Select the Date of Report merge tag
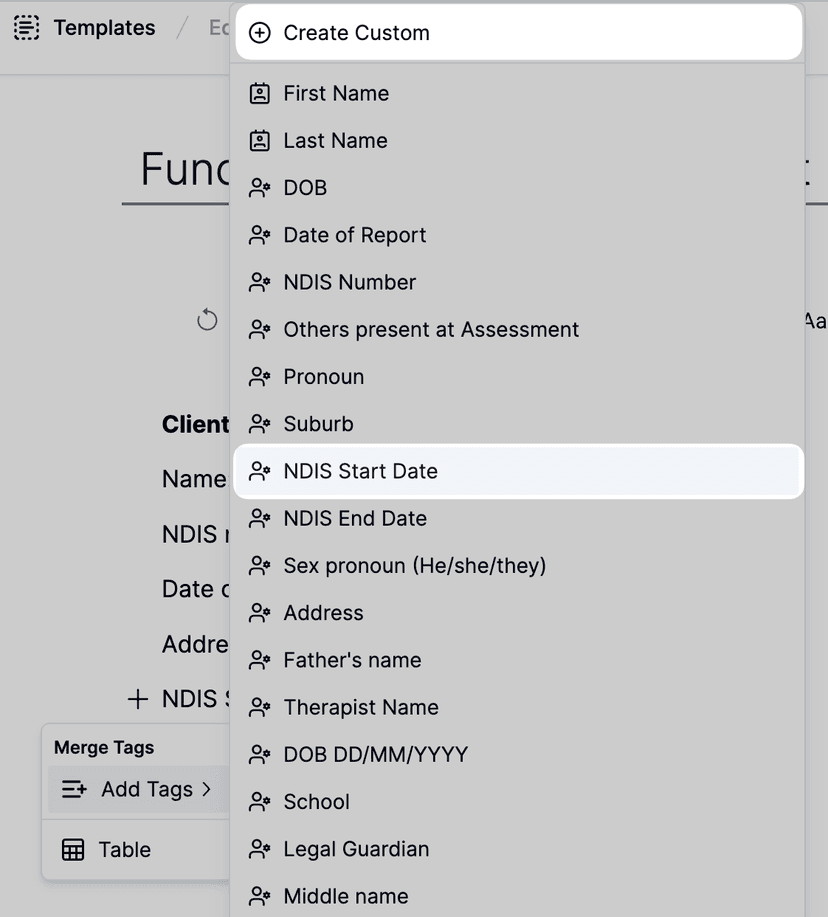Image resolution: width=828 pixels, height=917 pixels. point(355,235)
